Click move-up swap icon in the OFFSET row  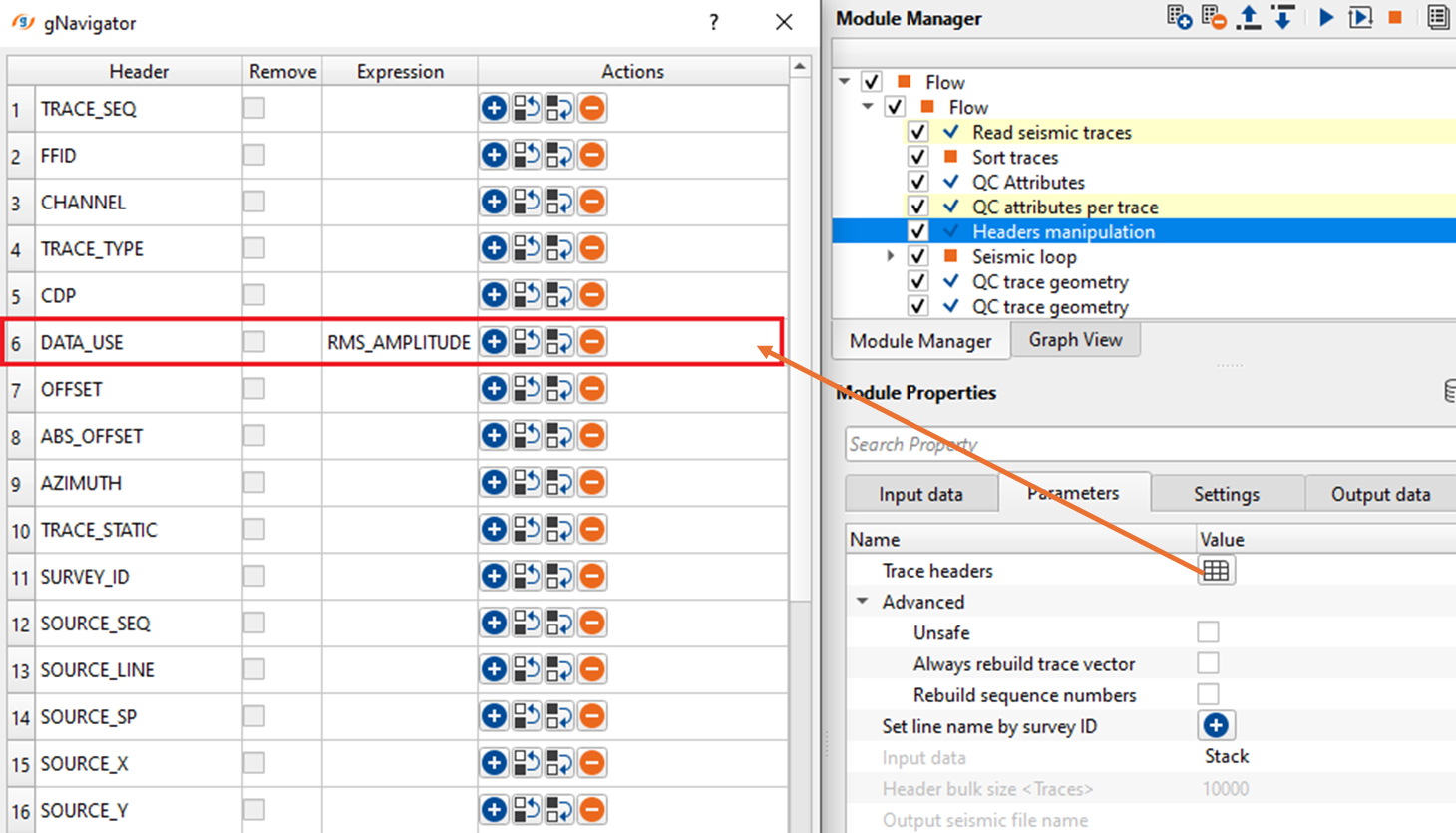click(x=527, y=389)
